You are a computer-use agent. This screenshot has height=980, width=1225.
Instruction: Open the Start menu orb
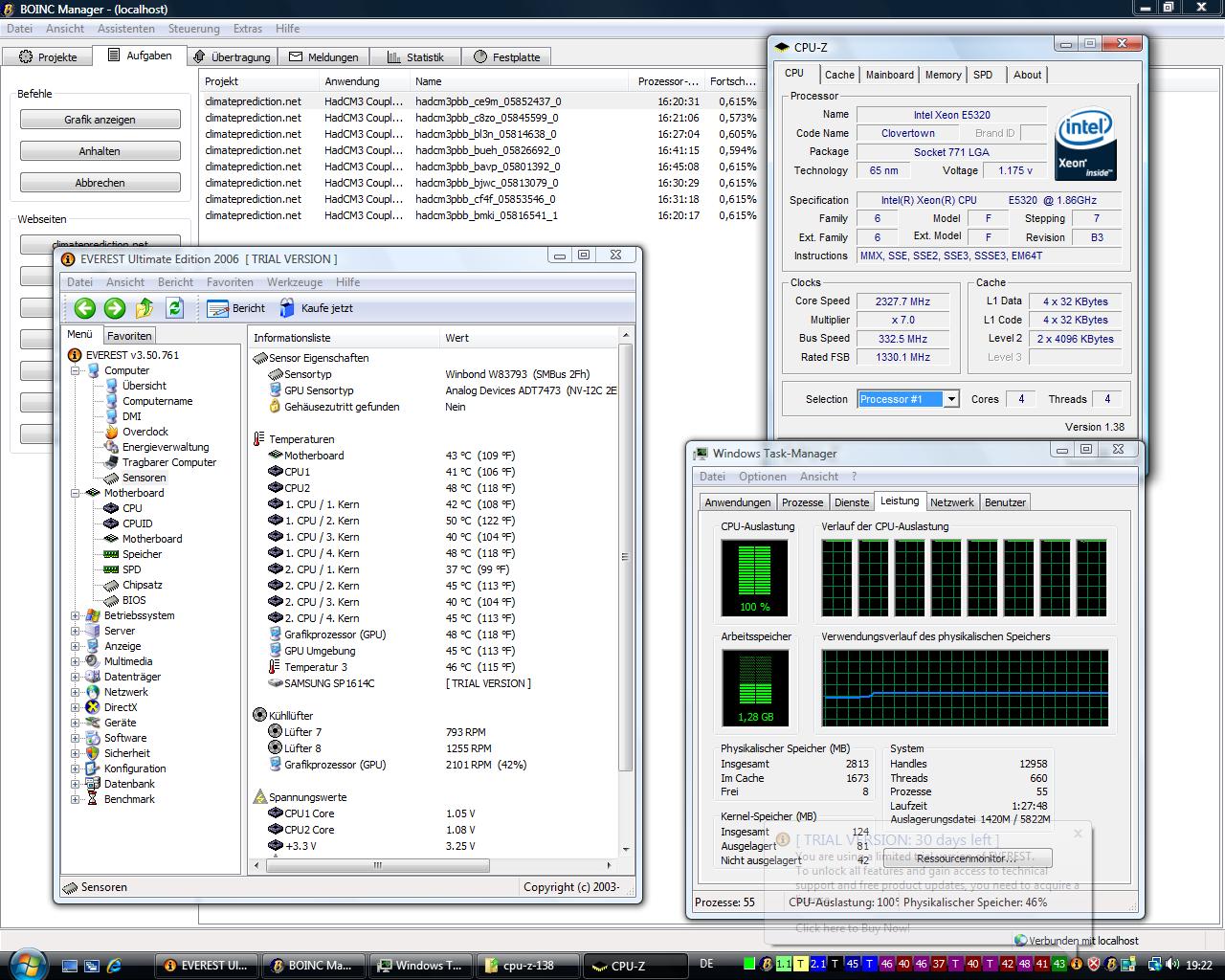(27, 964)
